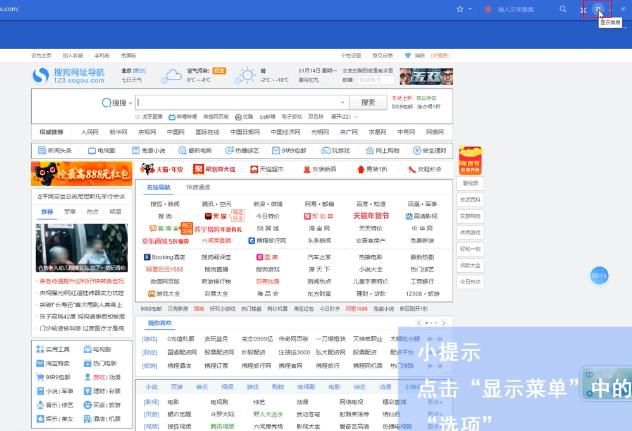632x431 pixels.
Task: Open 新浪·微博 link
Action: point(268,204)
